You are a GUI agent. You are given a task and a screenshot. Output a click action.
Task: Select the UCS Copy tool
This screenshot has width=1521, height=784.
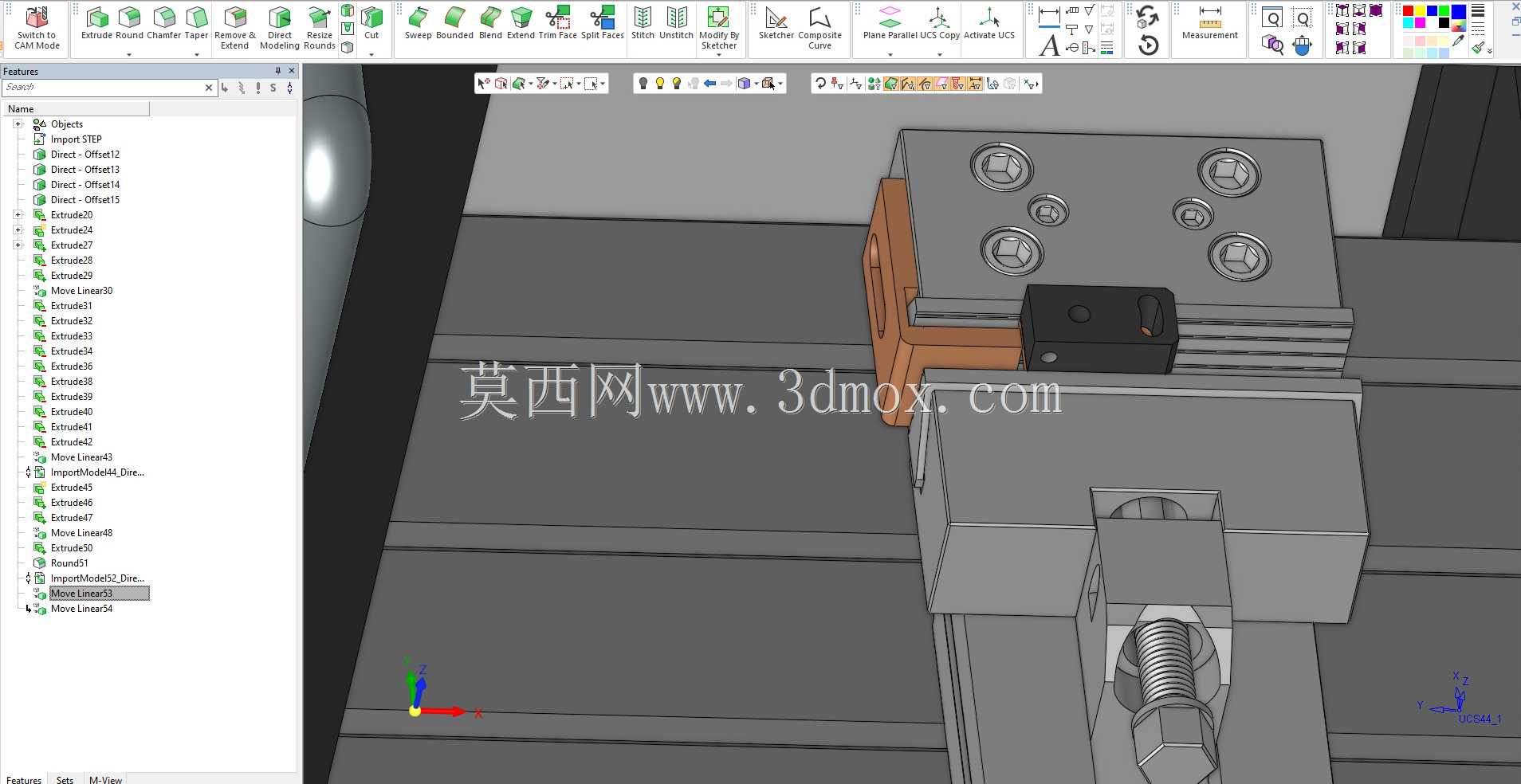(x=939, y=23)
